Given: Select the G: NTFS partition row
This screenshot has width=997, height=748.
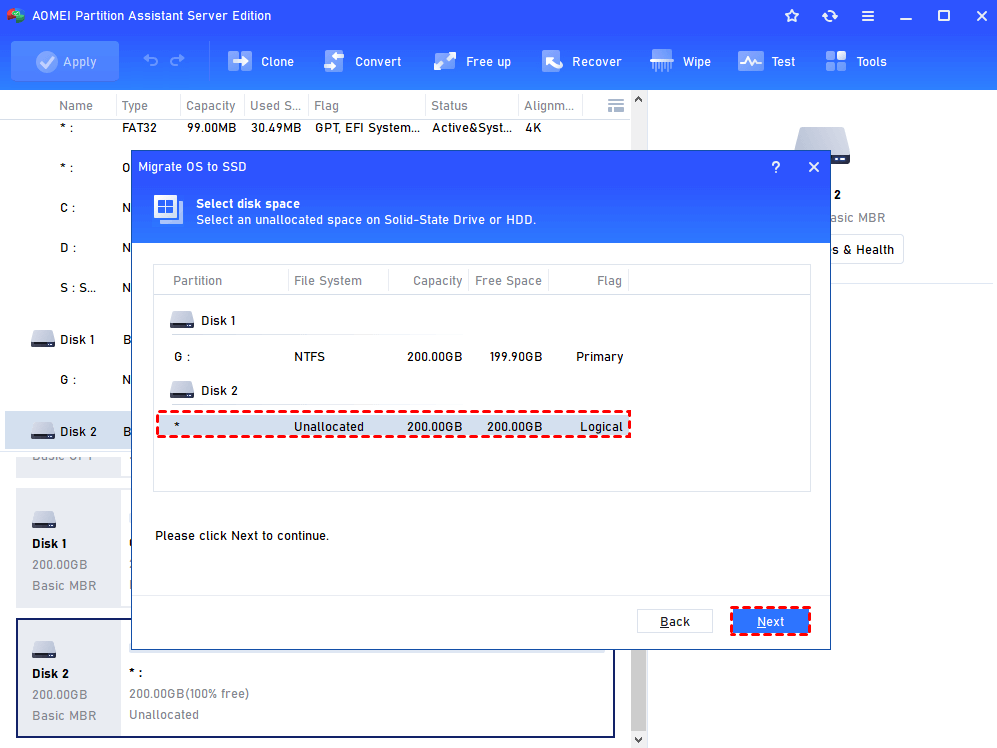Looking at the screenshot, I should tap(399, 357).
